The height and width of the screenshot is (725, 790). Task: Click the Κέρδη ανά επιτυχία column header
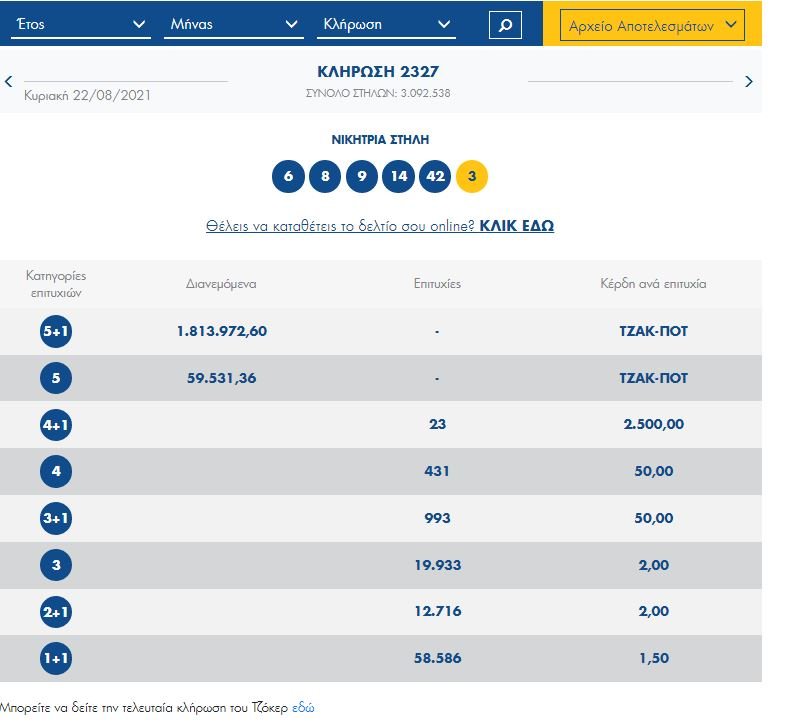pyautogui.click(x=653, y=284)
